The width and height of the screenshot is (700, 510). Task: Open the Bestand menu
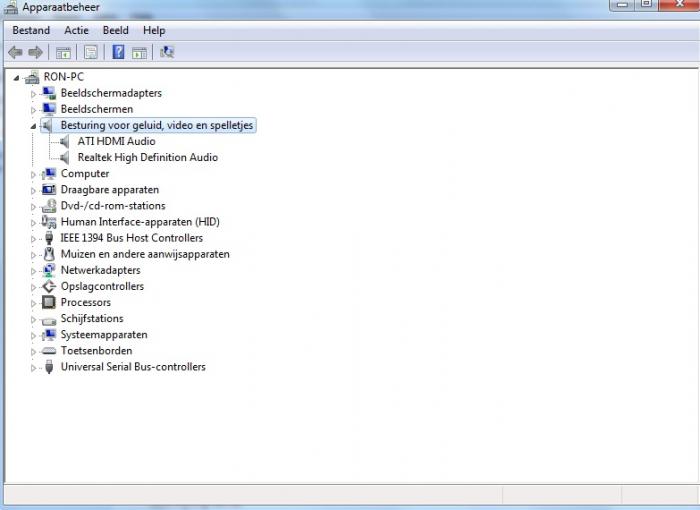(x=31, y=30)
